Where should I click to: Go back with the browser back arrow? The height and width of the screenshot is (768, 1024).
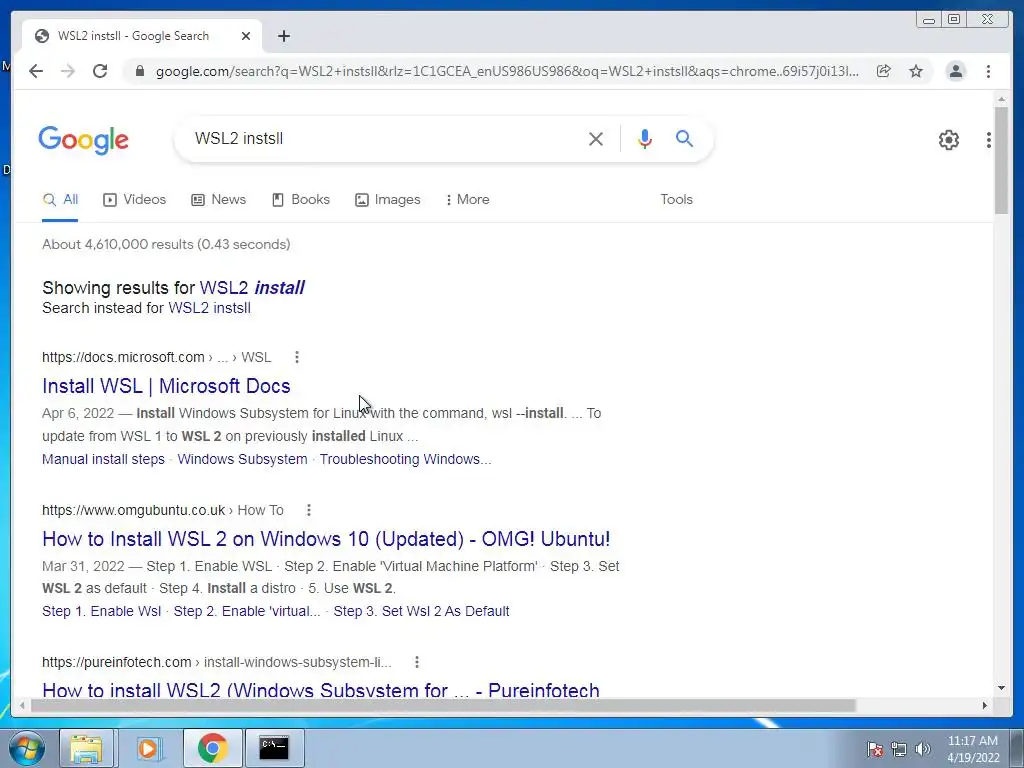point(36,71)
